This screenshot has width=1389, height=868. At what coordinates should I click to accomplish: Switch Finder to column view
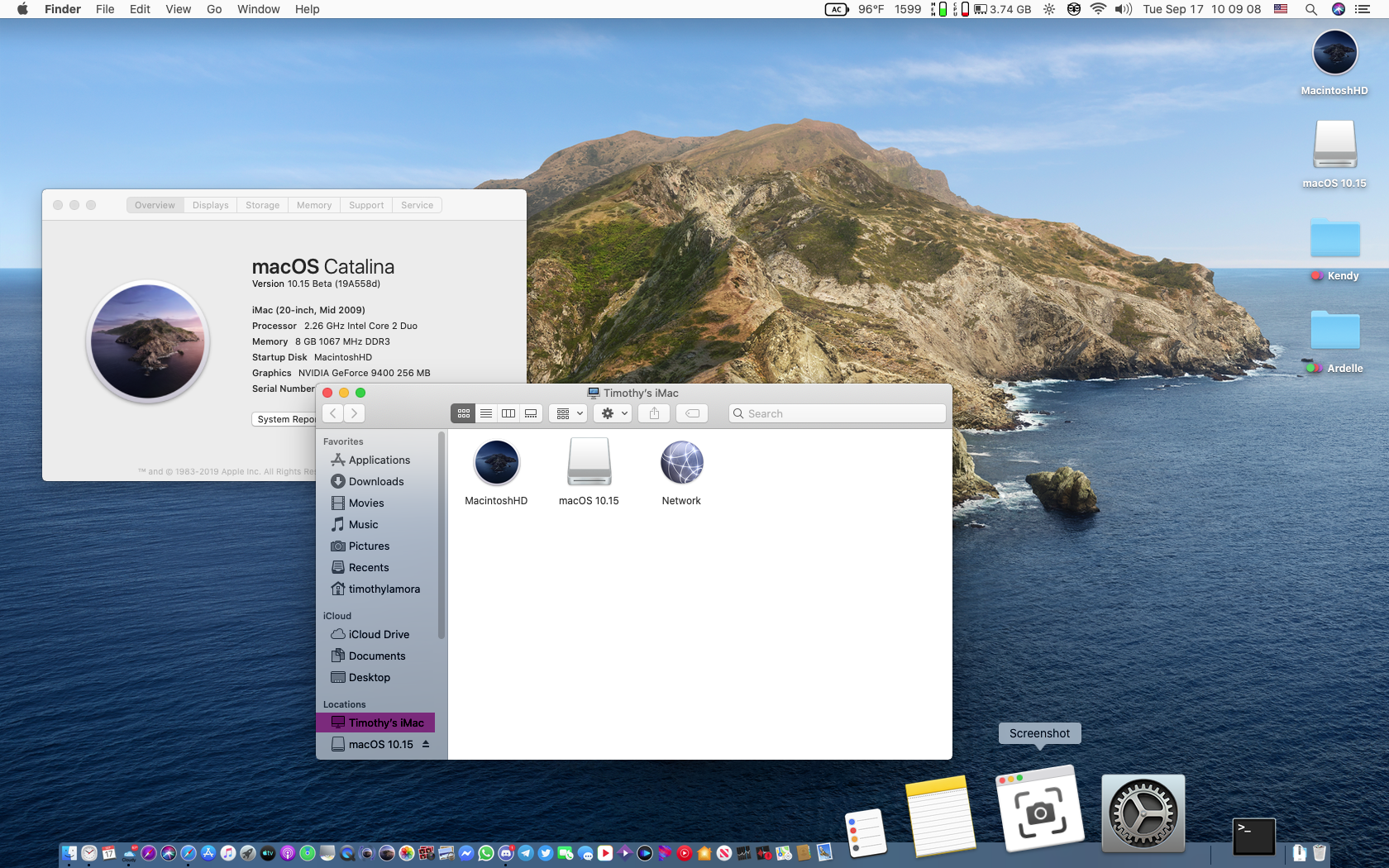tap(508, 413)
